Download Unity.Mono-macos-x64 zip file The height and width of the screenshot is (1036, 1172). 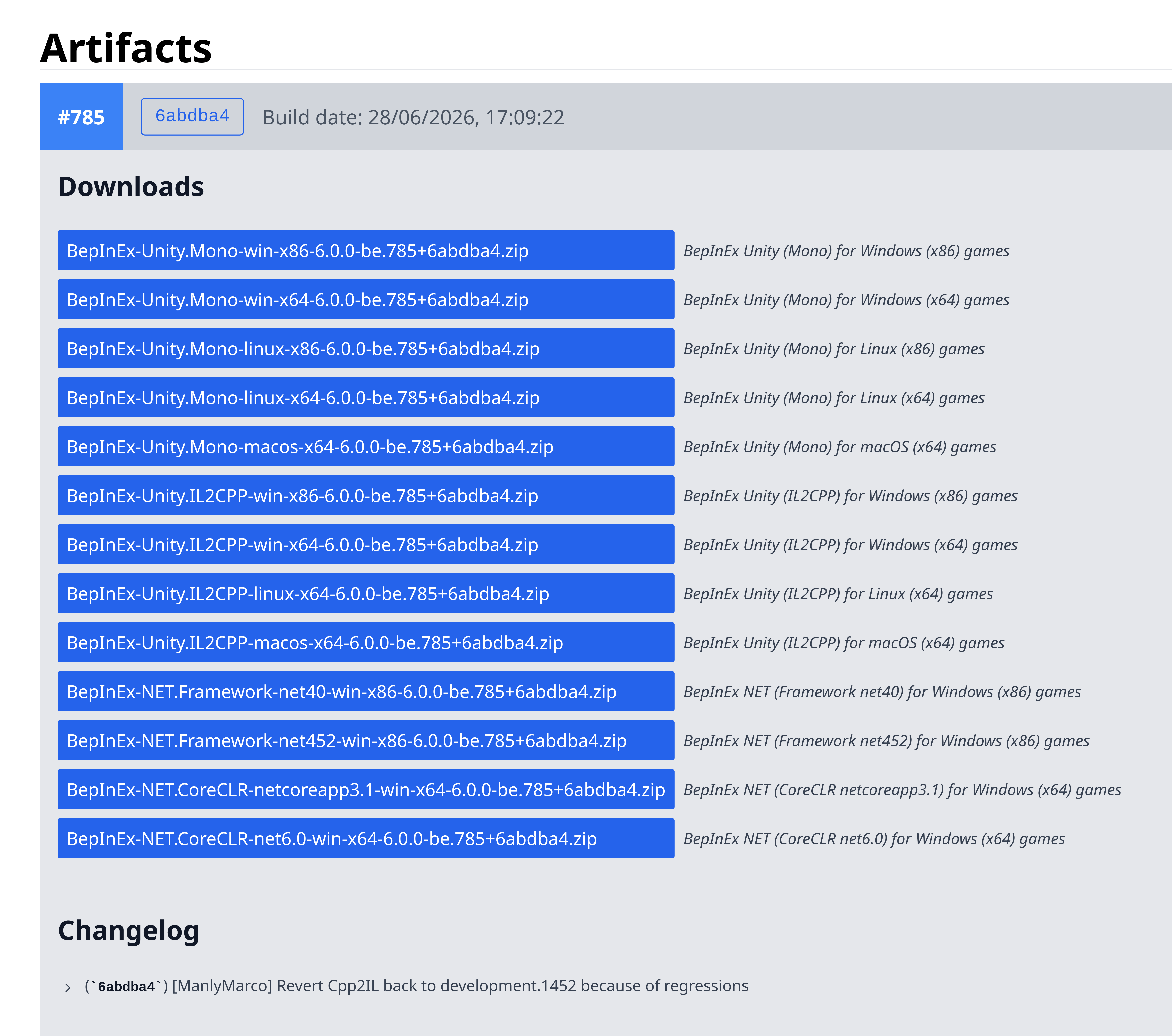(x=366, y=447)
